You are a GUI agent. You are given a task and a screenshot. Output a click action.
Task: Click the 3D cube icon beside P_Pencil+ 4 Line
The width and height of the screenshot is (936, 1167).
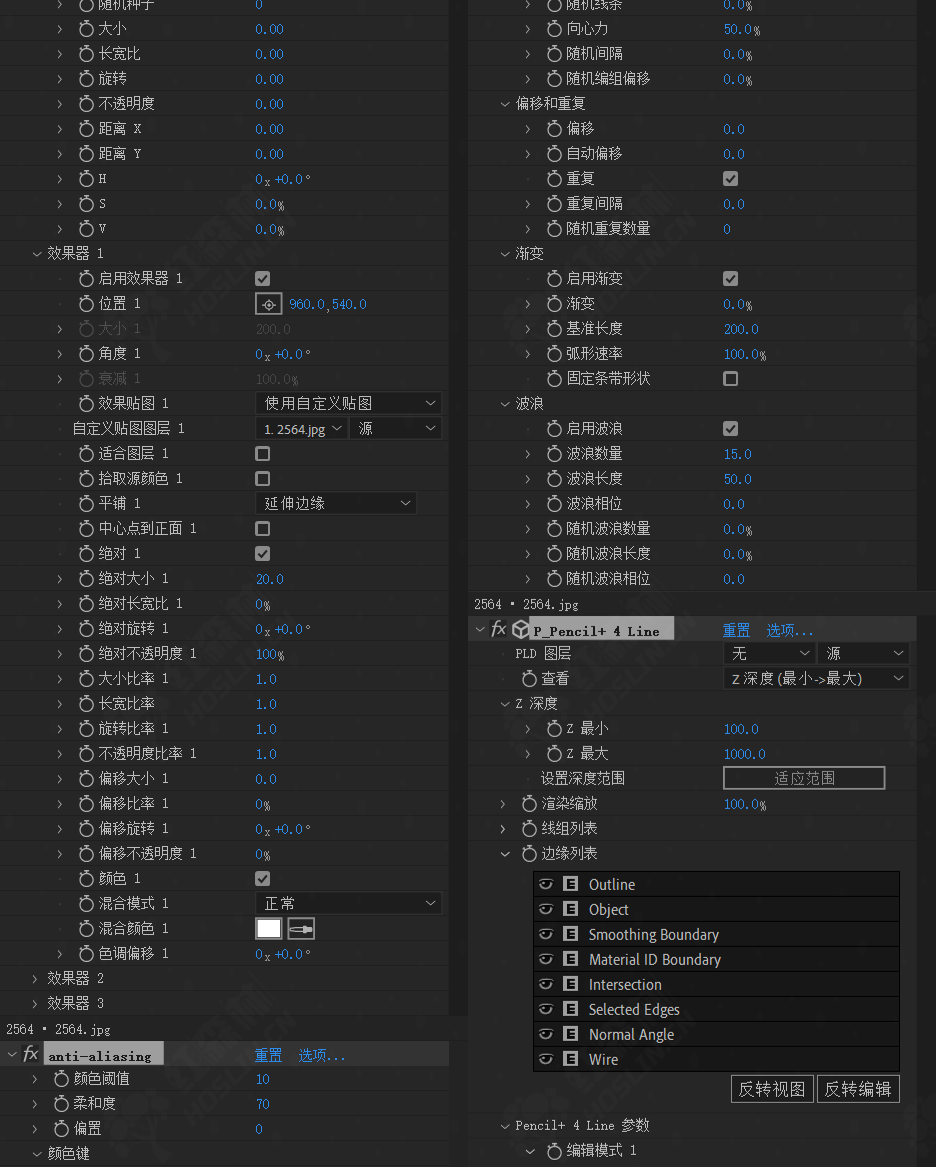(x=521, y=630)
